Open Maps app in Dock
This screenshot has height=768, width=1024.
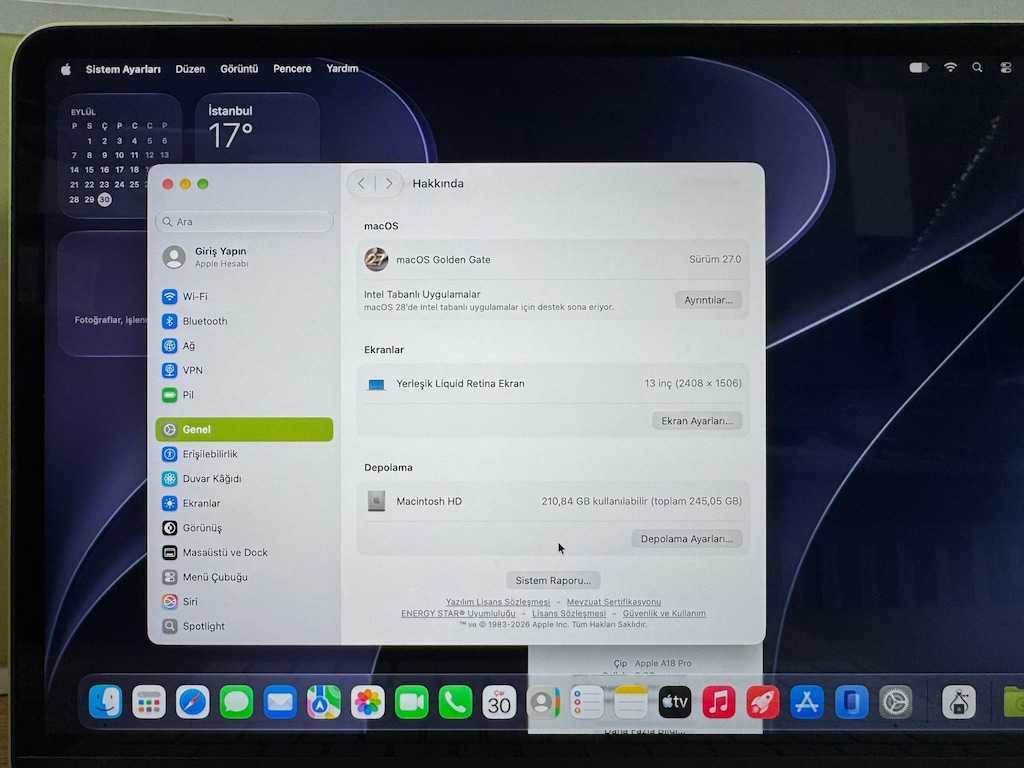click(324, 702)
